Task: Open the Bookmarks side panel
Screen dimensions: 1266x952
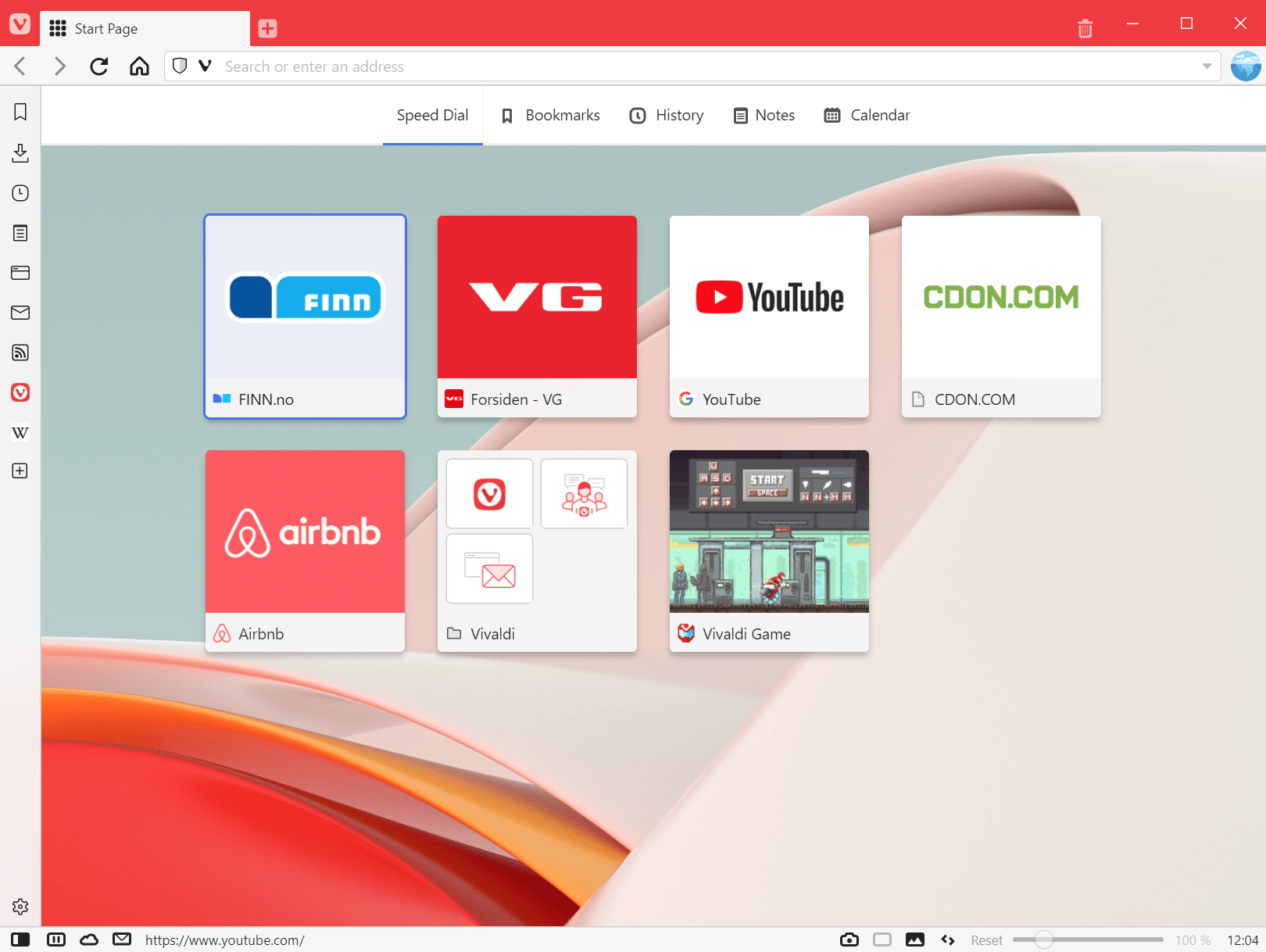Action: pos(20,112)
